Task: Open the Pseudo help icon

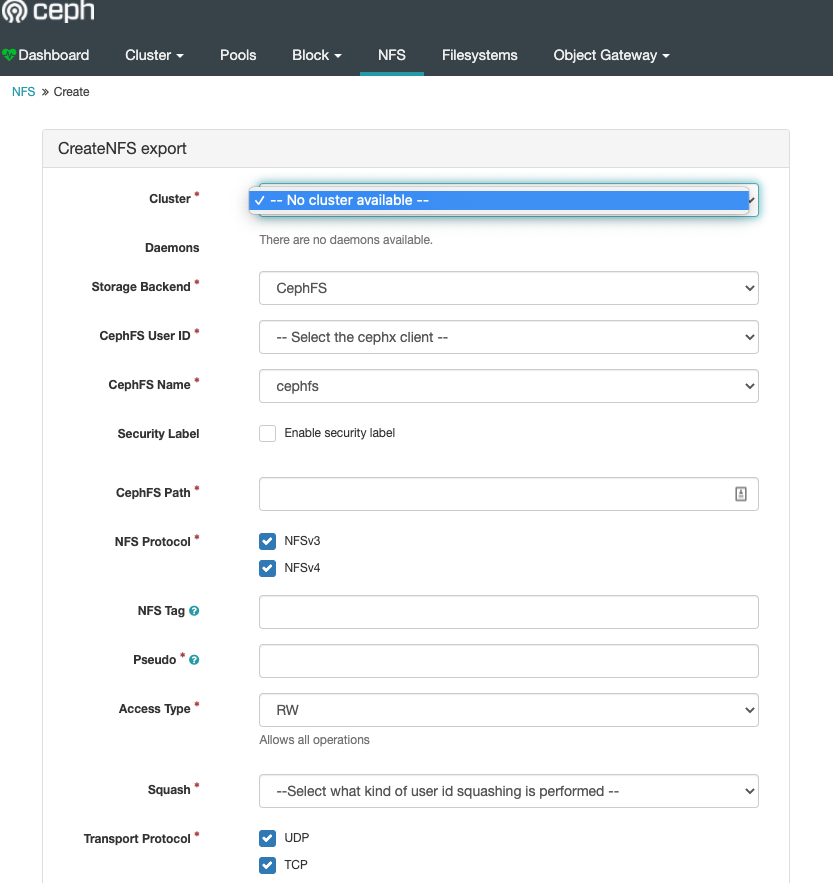Action: click(x=194, y=660)
